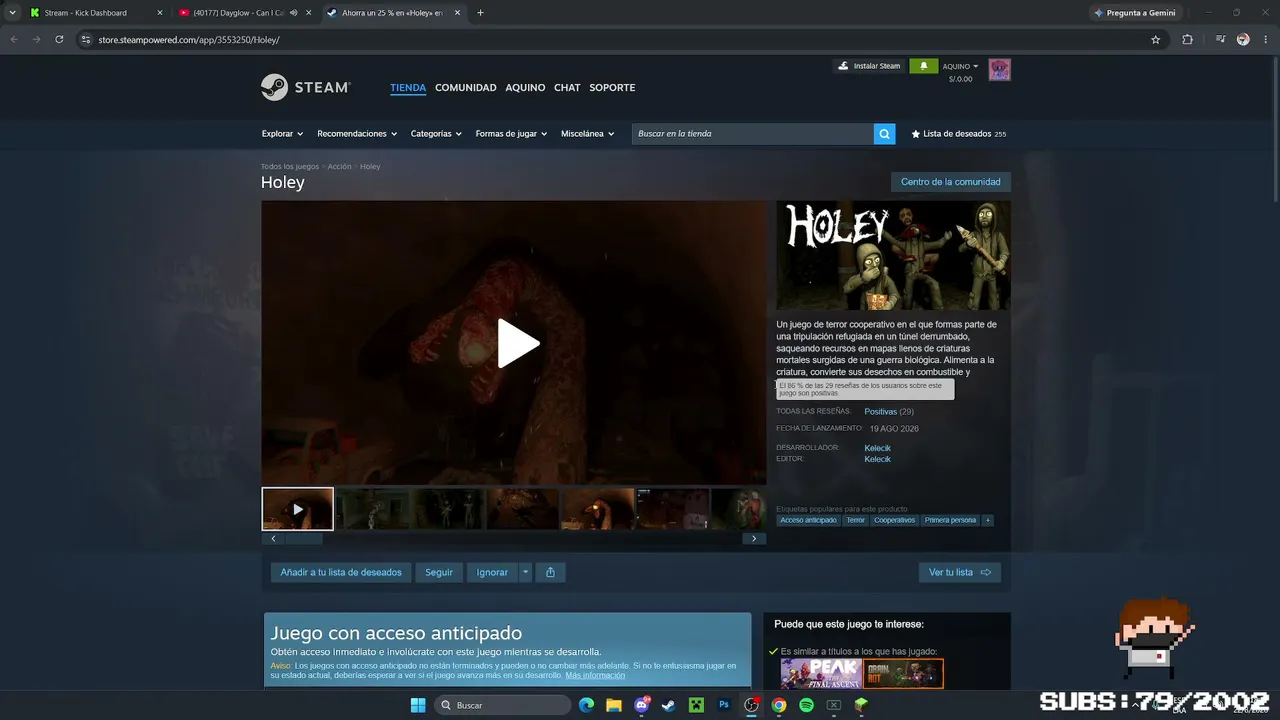Select the Cooperativos tag
This screenshot has width=1280, height=720.
pos(894,520)
